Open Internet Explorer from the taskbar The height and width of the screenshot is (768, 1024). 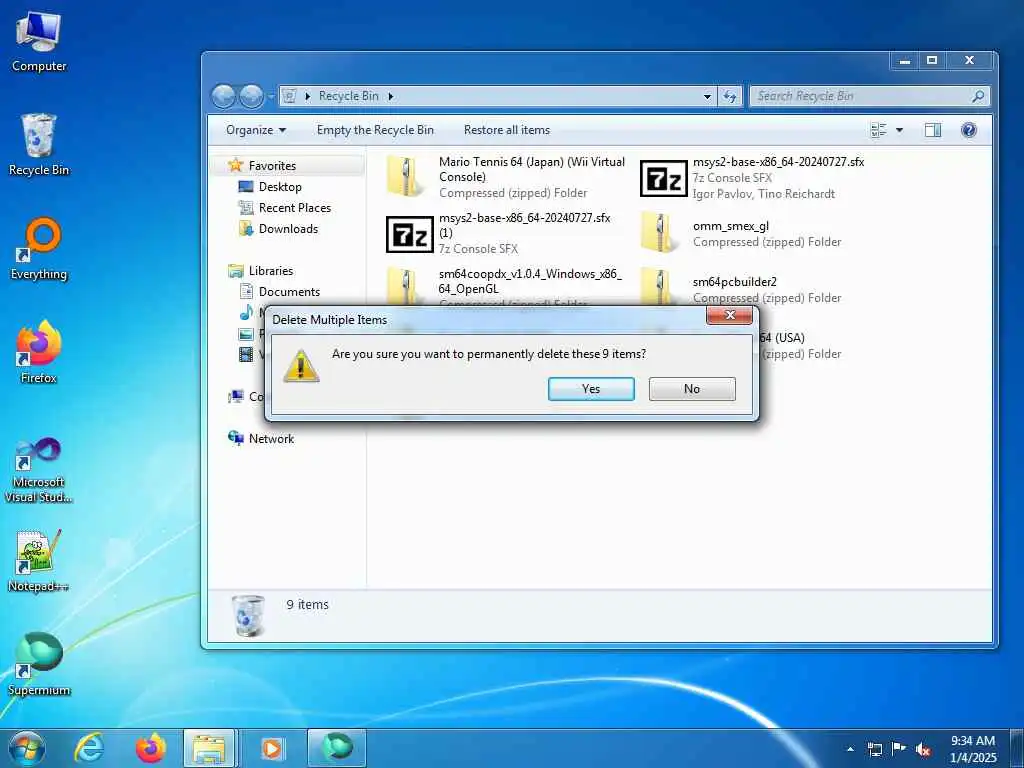(x=89, y=748)
